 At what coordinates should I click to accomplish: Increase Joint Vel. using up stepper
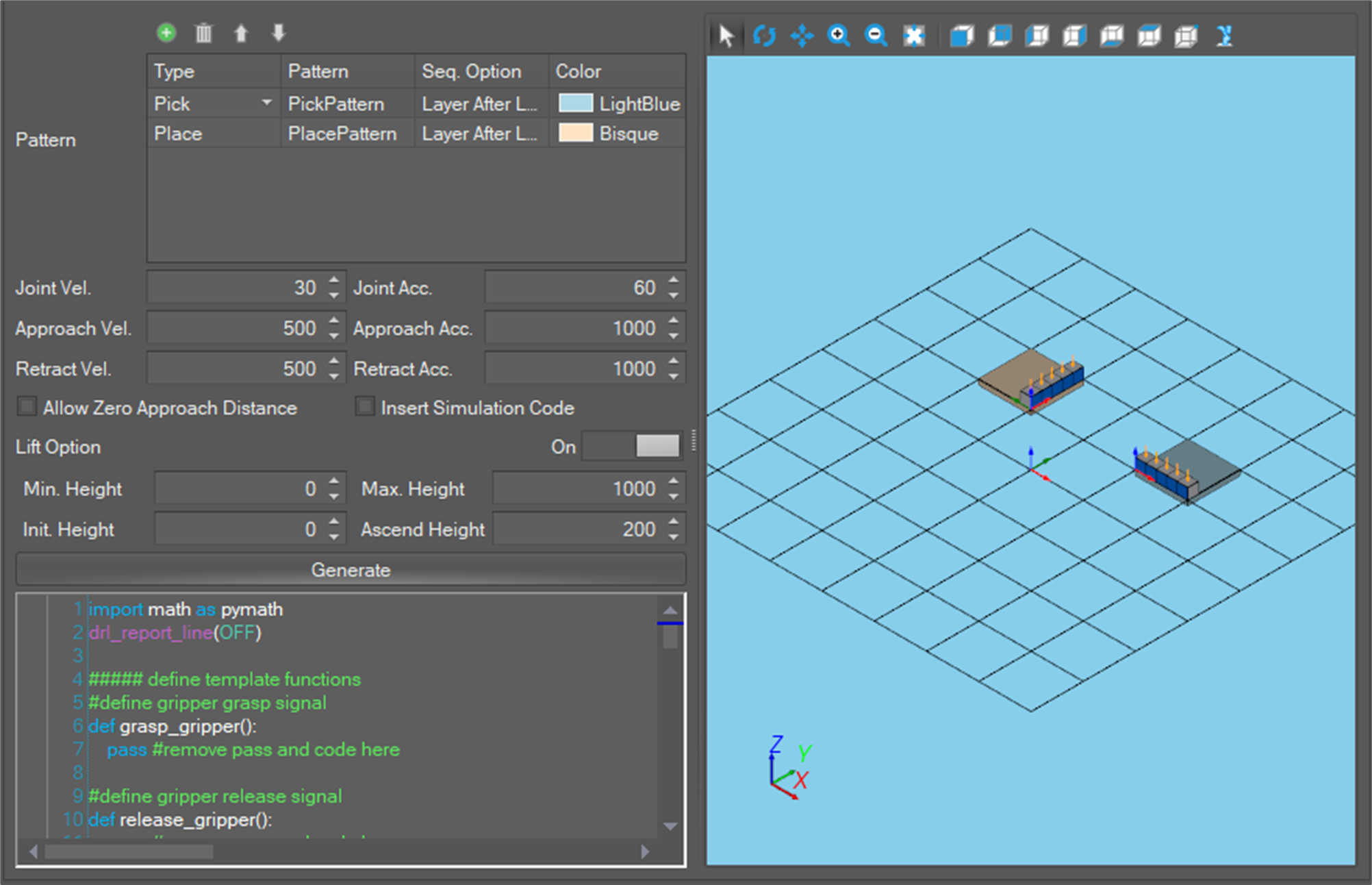coord(333,281)
